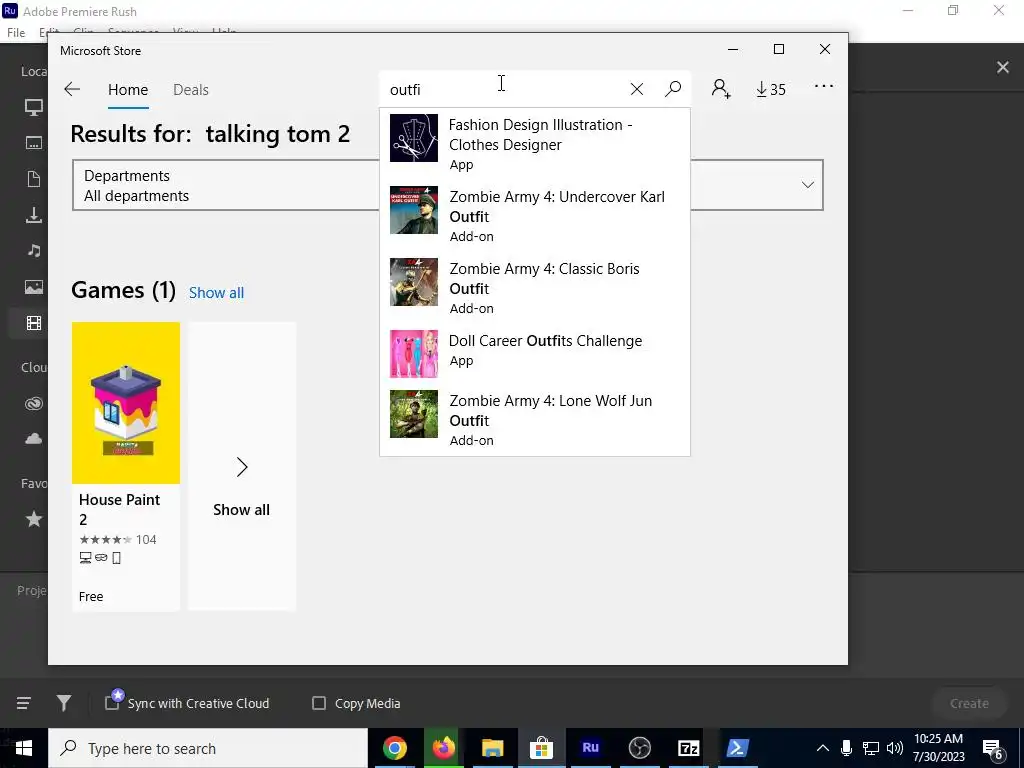
Task: Open House Paint 2 game thumbnail
Action: coord(126,403)
